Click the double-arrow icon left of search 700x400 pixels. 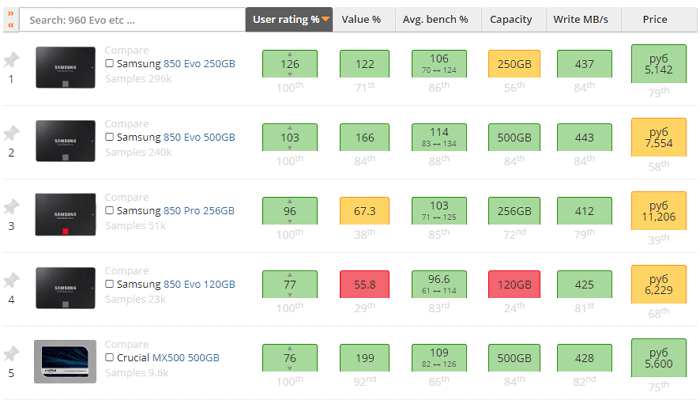pyautogui.click(x=10, y=19)
